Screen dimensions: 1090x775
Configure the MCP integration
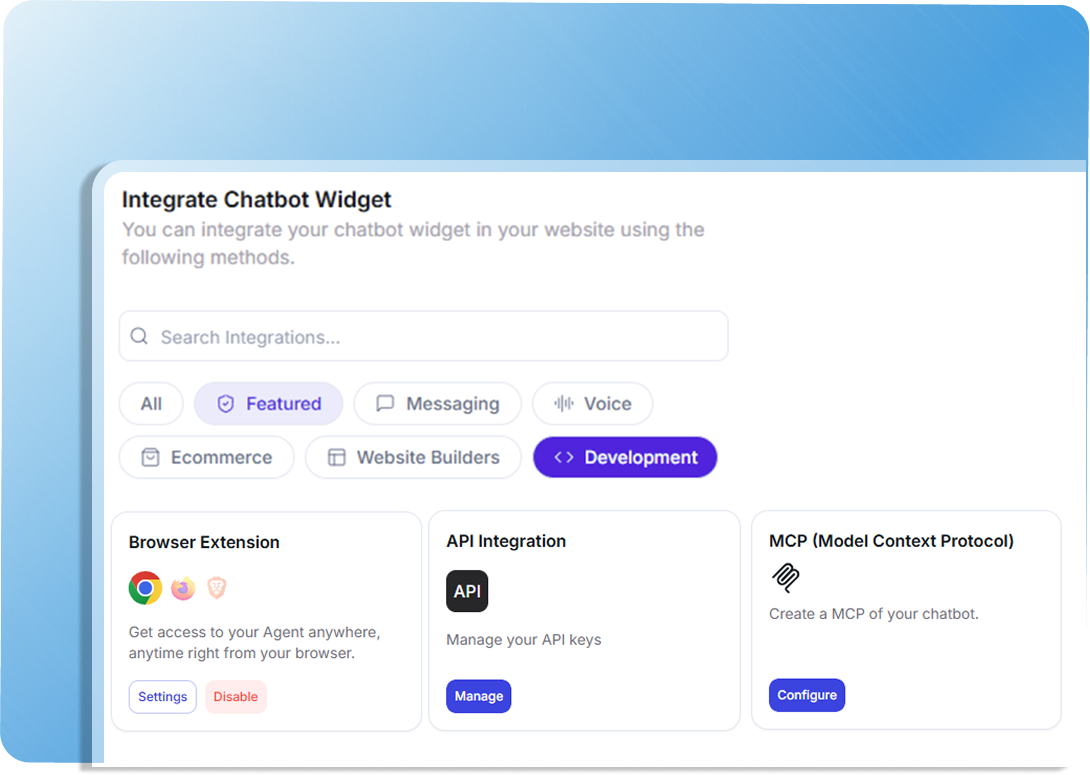807,695
